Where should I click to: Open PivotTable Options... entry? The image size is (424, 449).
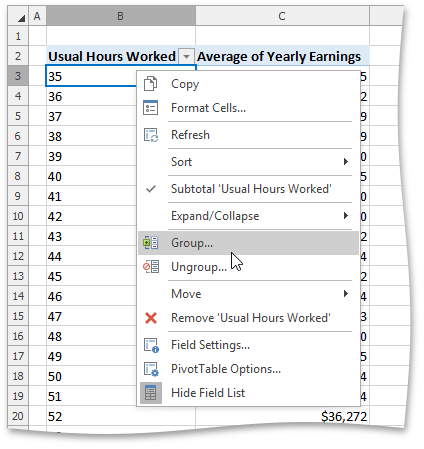248,369
